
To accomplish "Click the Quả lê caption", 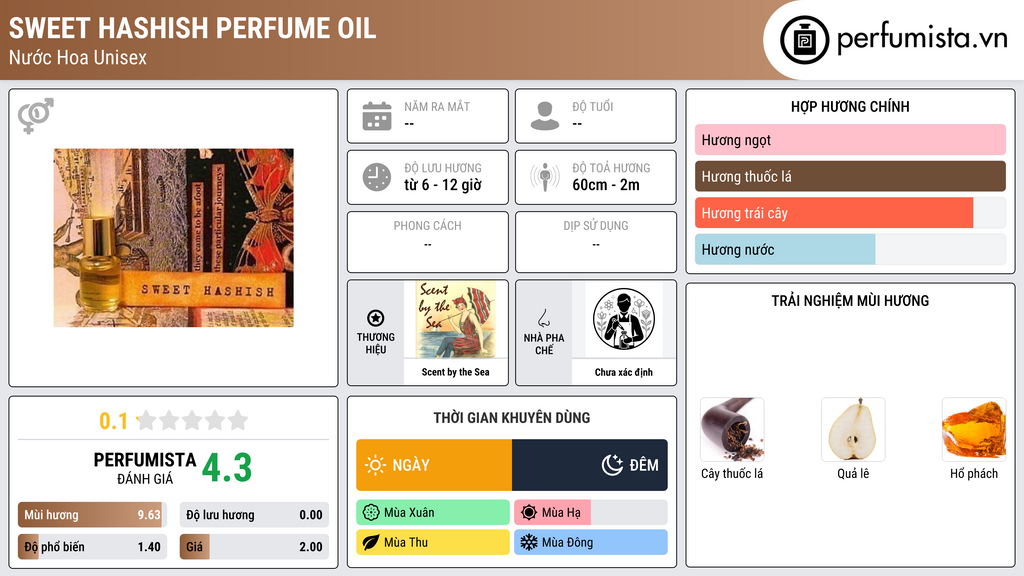I will click(853, 473).
